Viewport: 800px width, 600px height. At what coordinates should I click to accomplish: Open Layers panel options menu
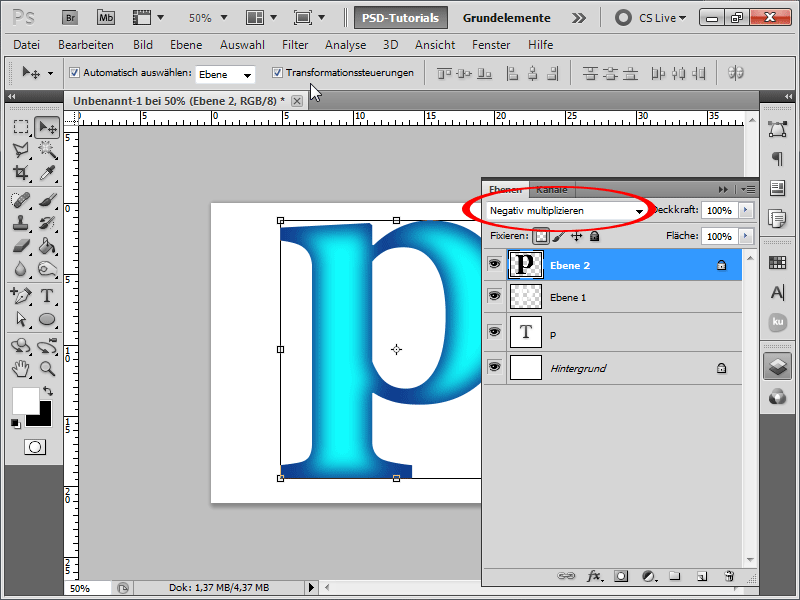[748, 189]
